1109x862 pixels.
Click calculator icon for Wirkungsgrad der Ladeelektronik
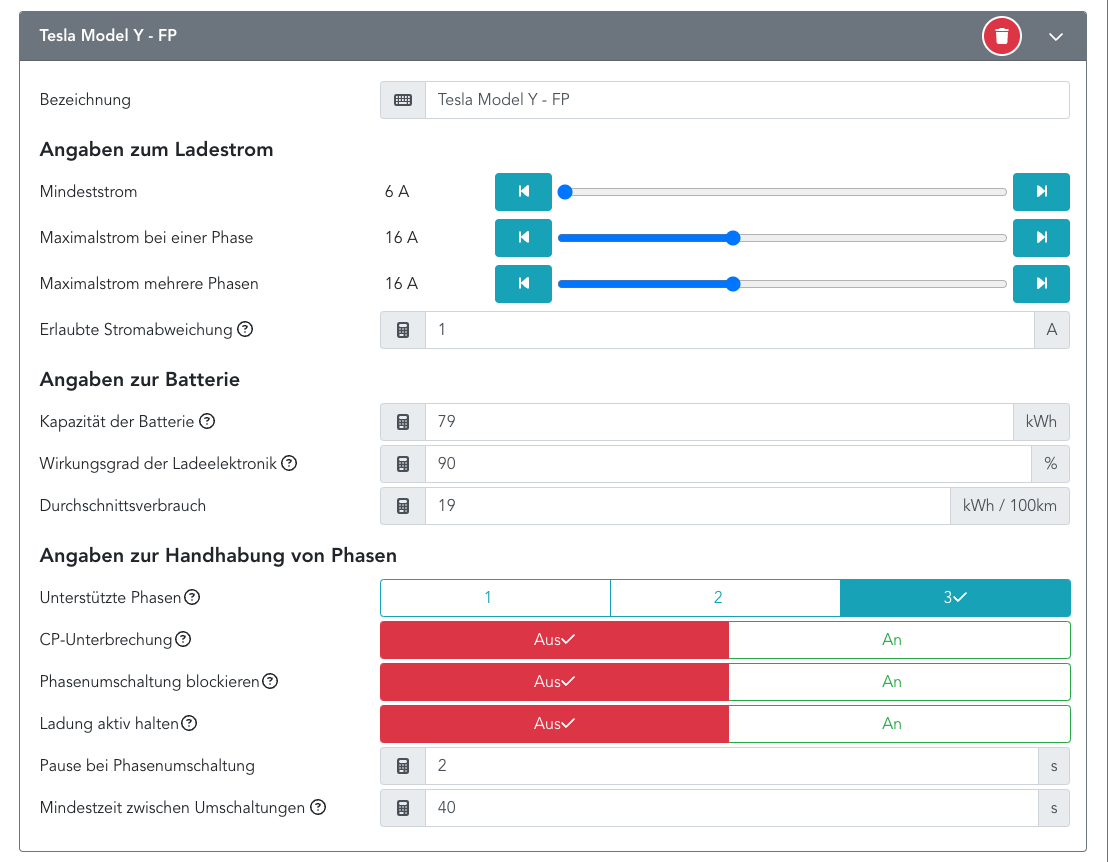[403, 464]
